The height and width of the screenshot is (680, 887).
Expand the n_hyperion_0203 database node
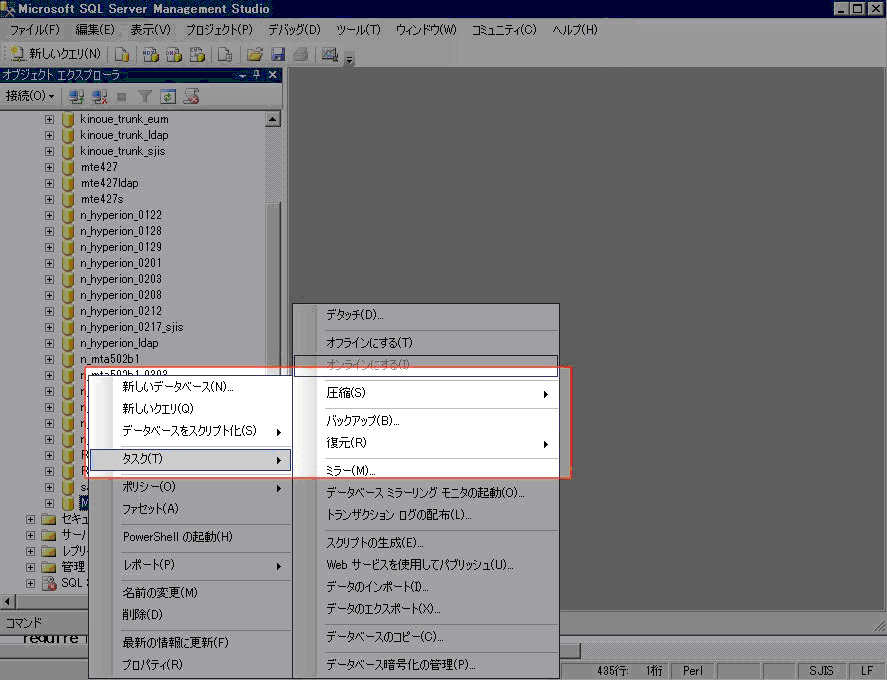point(49,279)
